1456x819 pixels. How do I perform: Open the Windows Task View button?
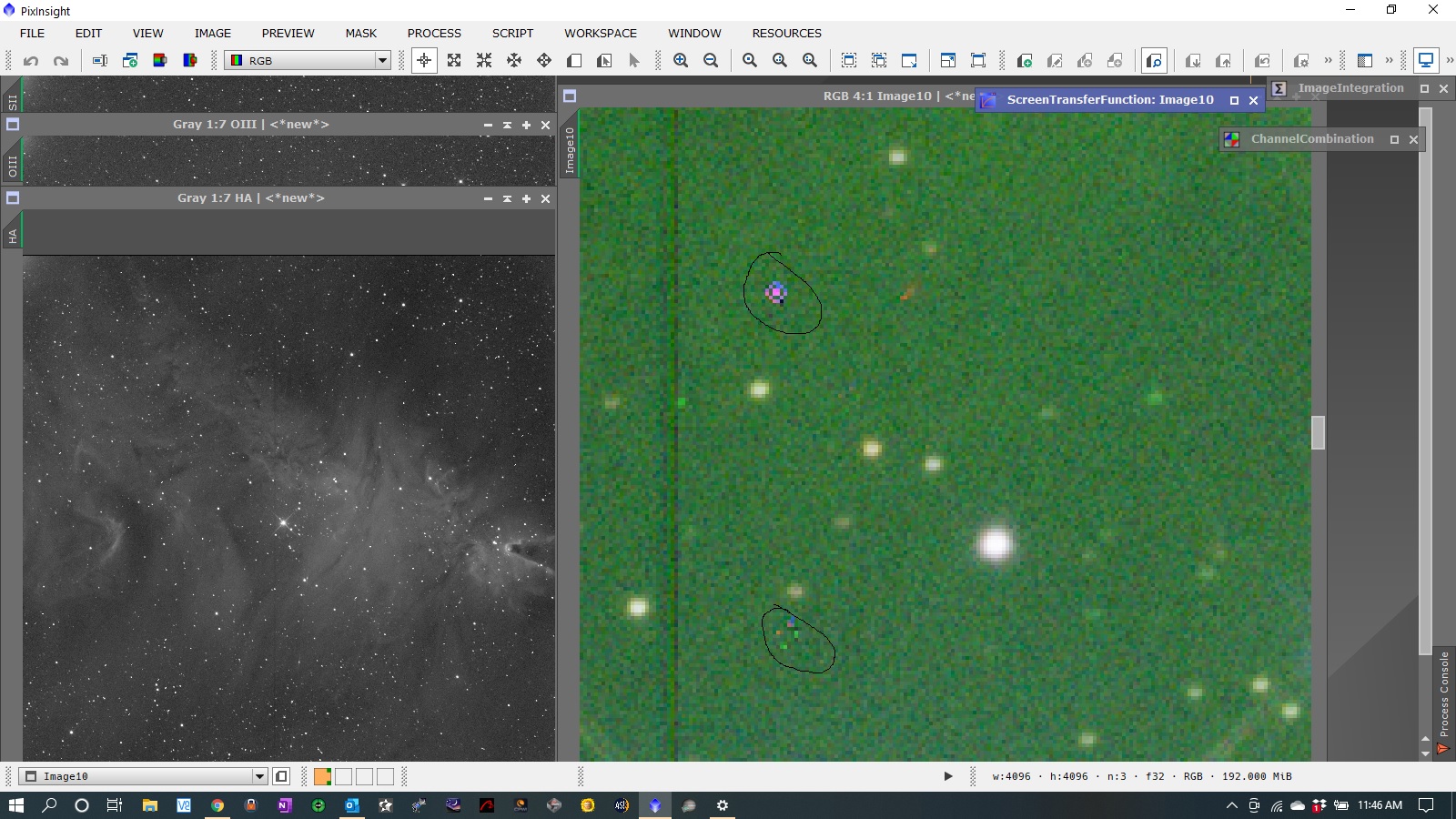115,805
